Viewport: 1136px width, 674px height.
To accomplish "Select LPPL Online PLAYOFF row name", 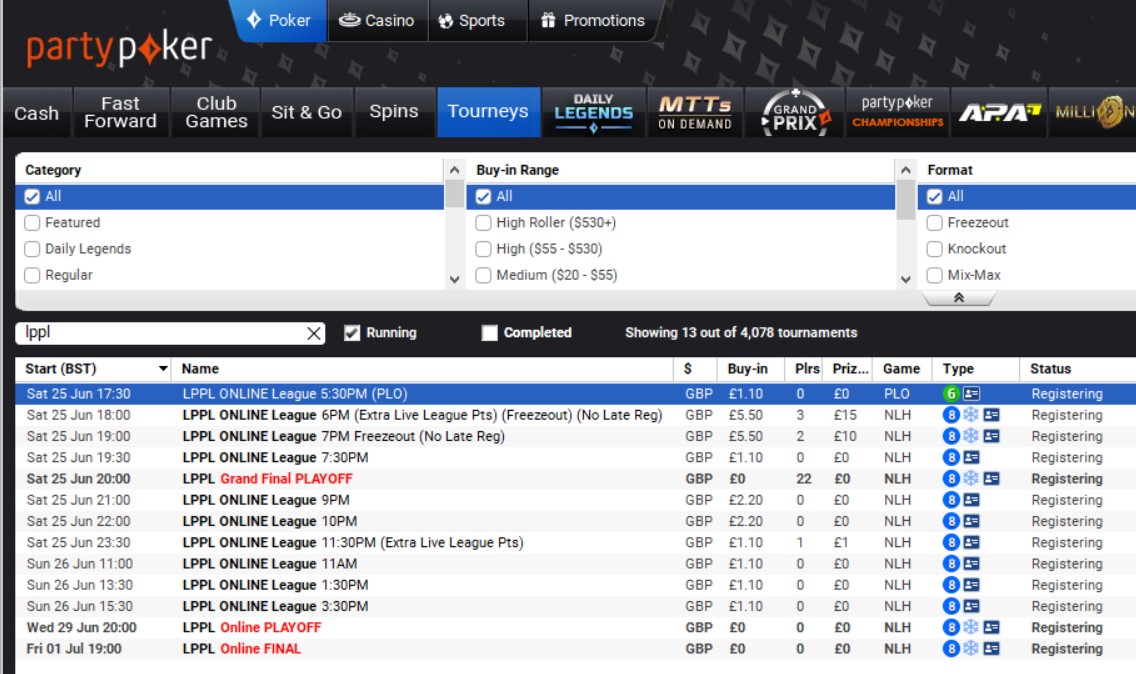I will point(251,628).
